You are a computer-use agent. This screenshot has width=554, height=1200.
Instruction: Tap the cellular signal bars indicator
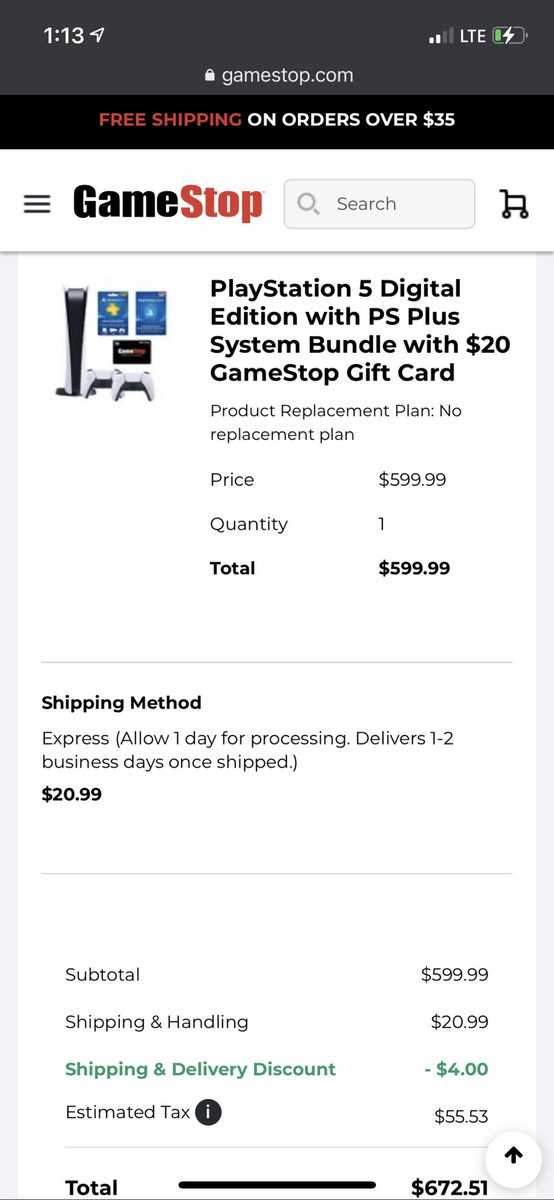(x=440, y=37)
